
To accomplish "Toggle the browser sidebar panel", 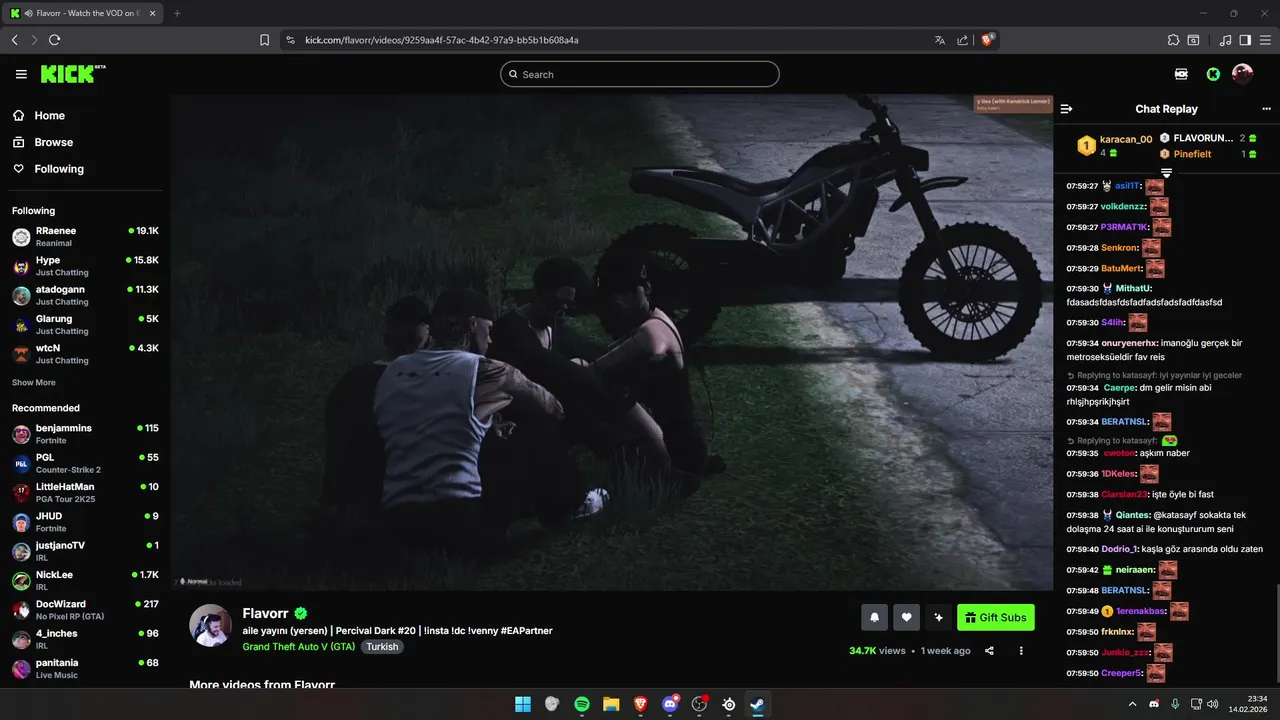I will click(1245, 40).
